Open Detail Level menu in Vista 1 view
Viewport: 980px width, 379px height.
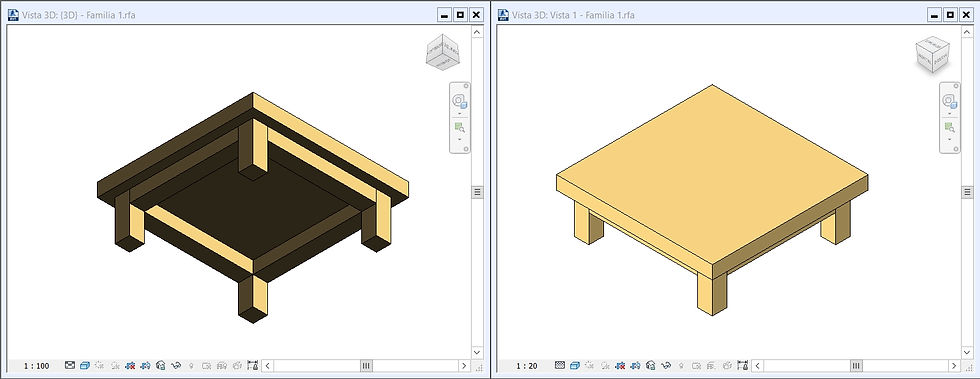click(560, 365)
